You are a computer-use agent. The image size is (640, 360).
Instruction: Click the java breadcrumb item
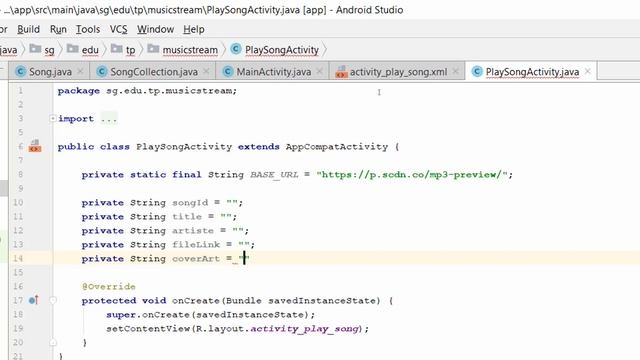[9, 50]
